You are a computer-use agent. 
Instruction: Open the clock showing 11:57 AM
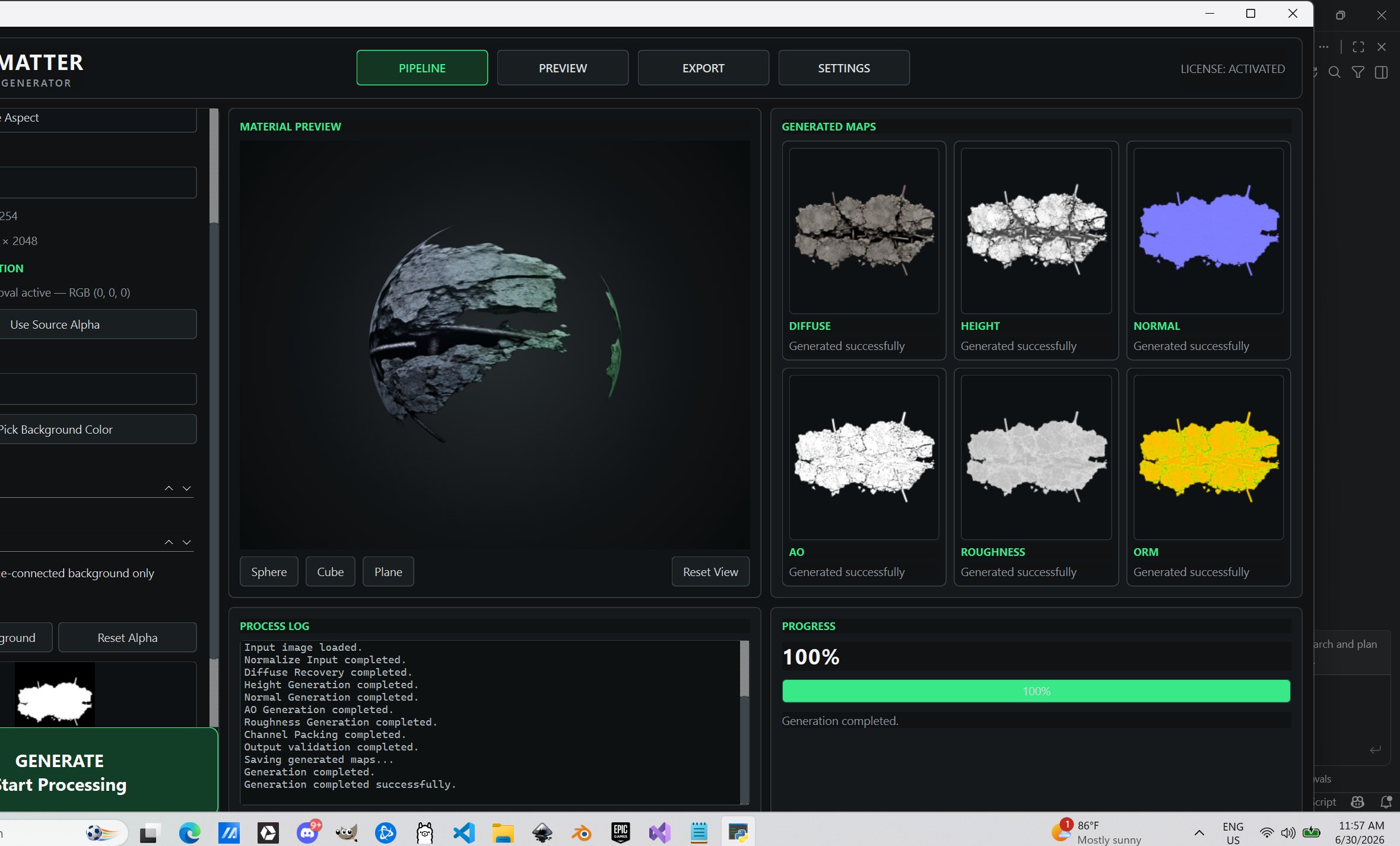click(x=1360, y=832)
